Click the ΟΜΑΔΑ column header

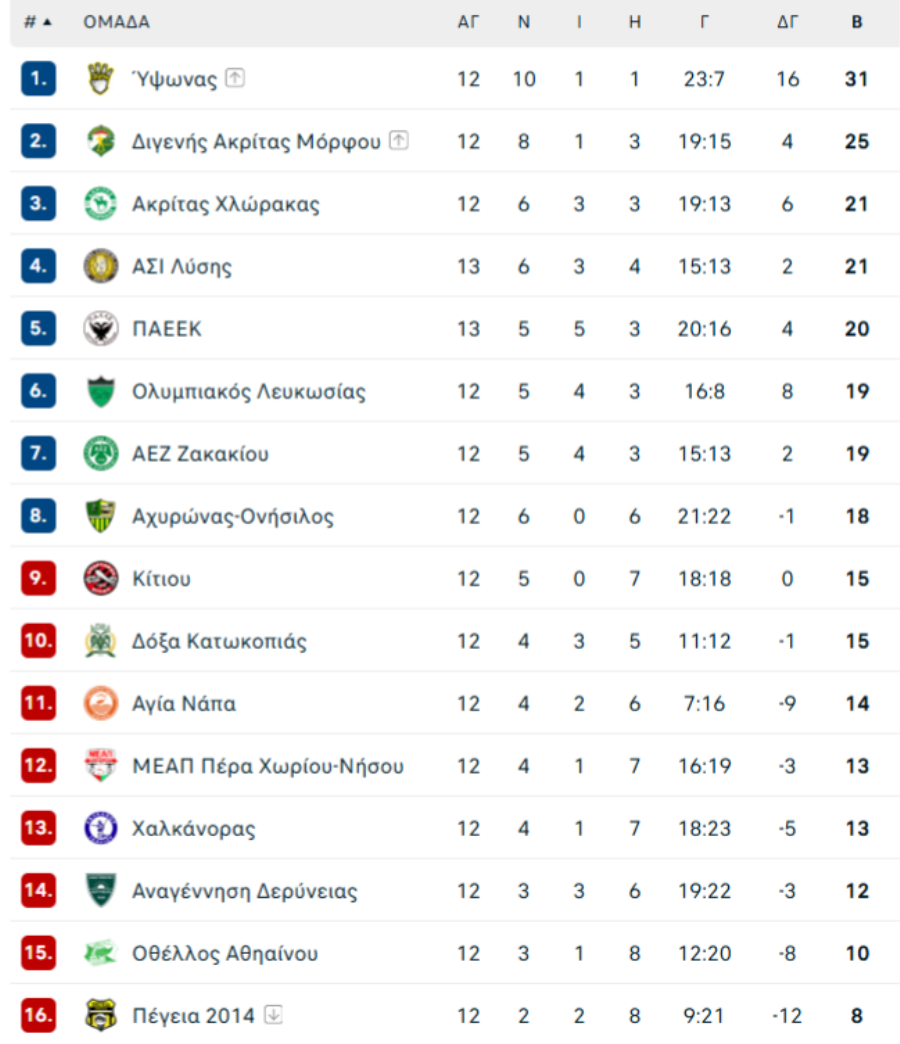pos(116,22)
